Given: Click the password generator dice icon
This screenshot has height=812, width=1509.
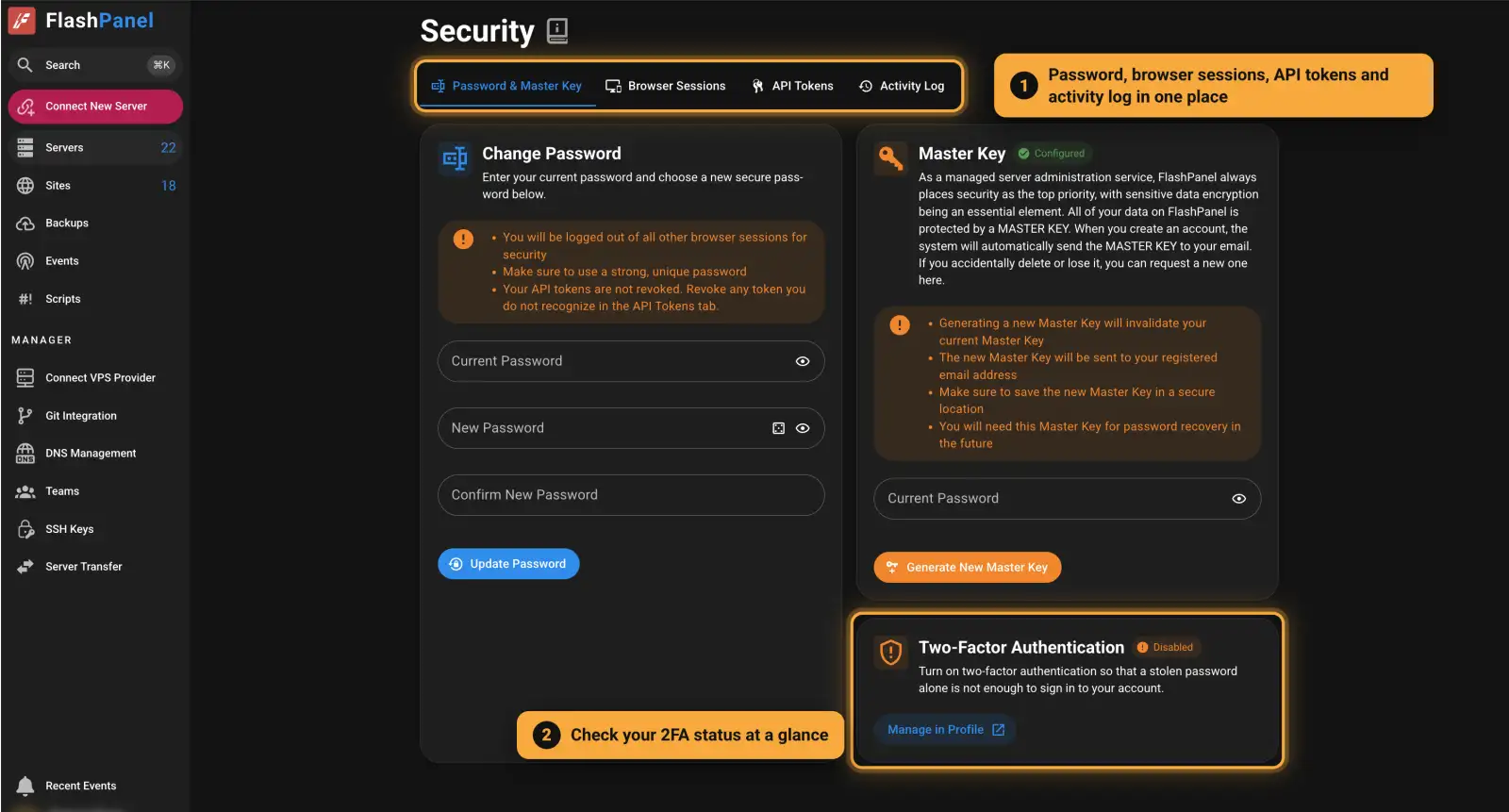Looking at the screenshot, I should point(778,428).
